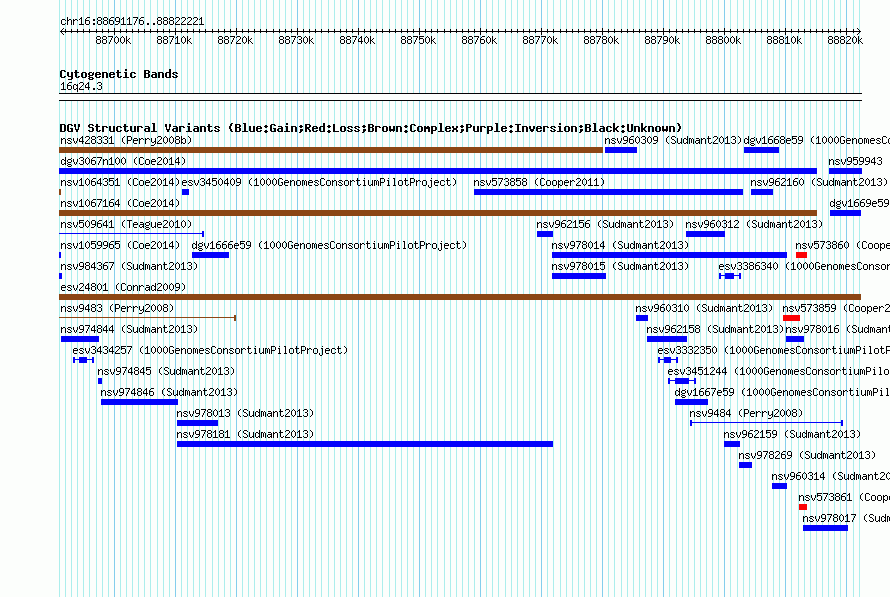
Task: Select the nsv962156 (Sudmant2013) blue bar
Action: (x=545, y=234)
